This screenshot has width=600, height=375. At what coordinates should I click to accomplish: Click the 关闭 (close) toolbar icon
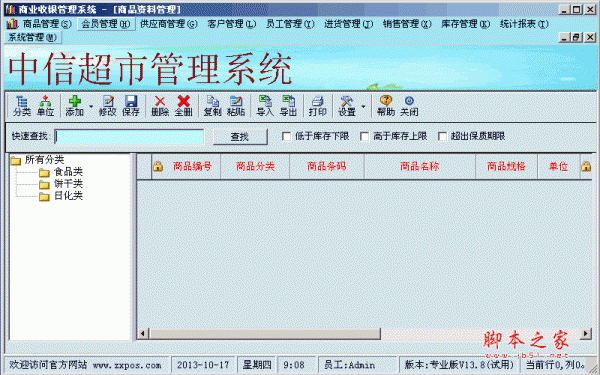409,106
